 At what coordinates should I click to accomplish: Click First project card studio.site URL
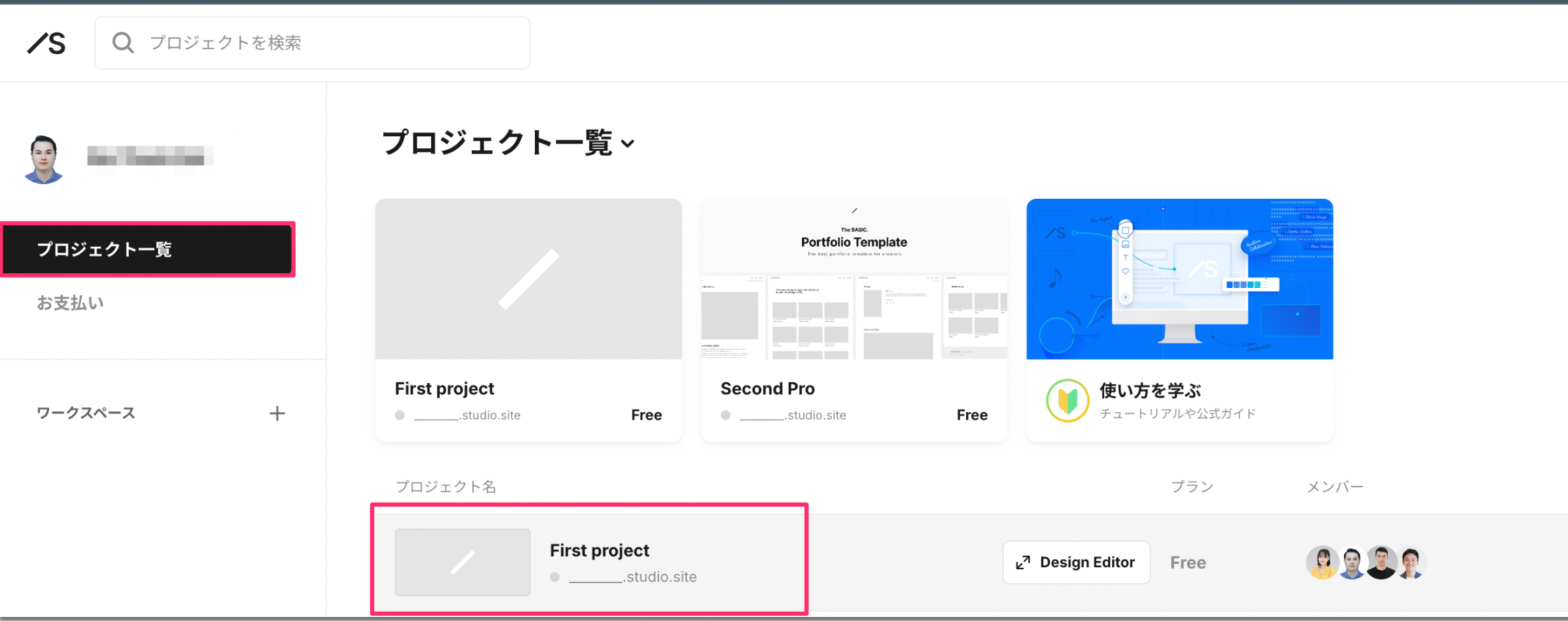tap(467, 415)
